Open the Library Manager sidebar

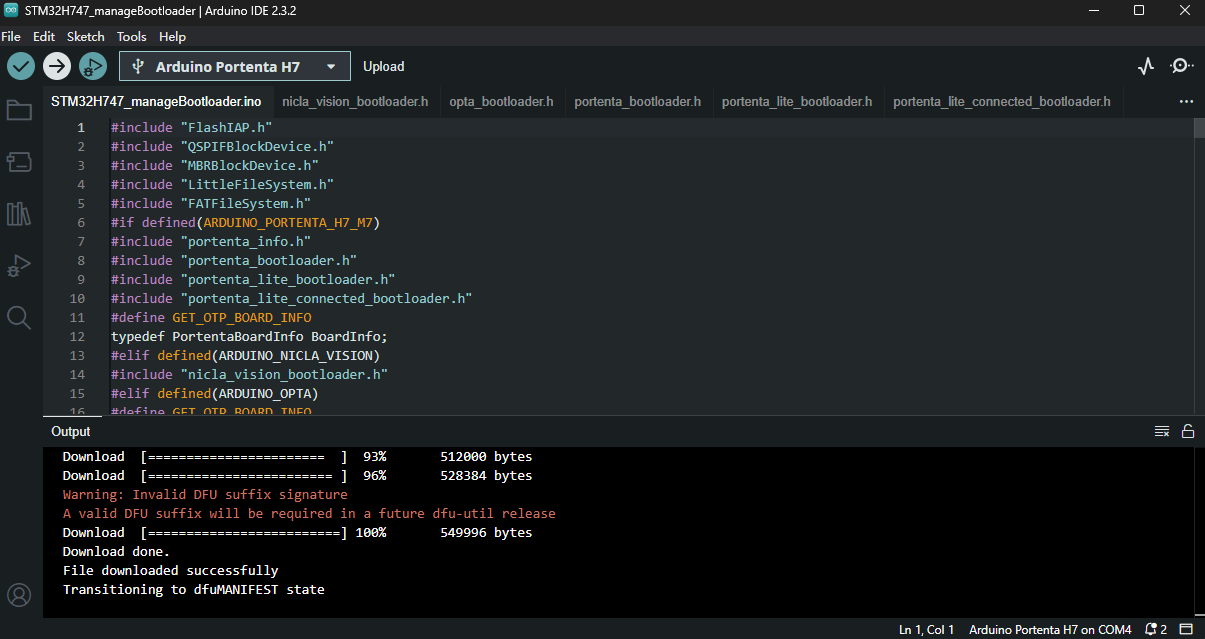[19, 214]
